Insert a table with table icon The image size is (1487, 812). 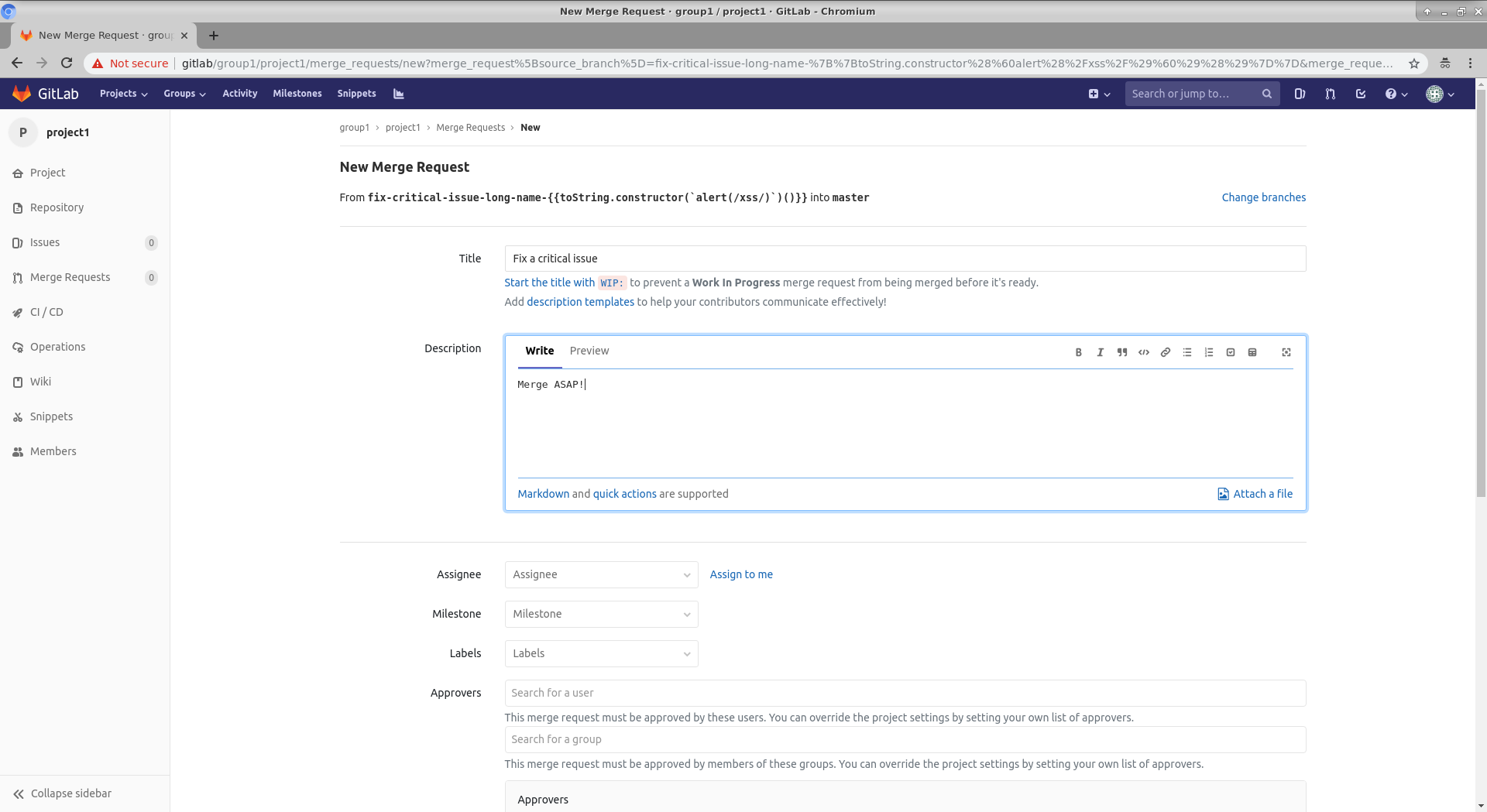point(1252,352)
